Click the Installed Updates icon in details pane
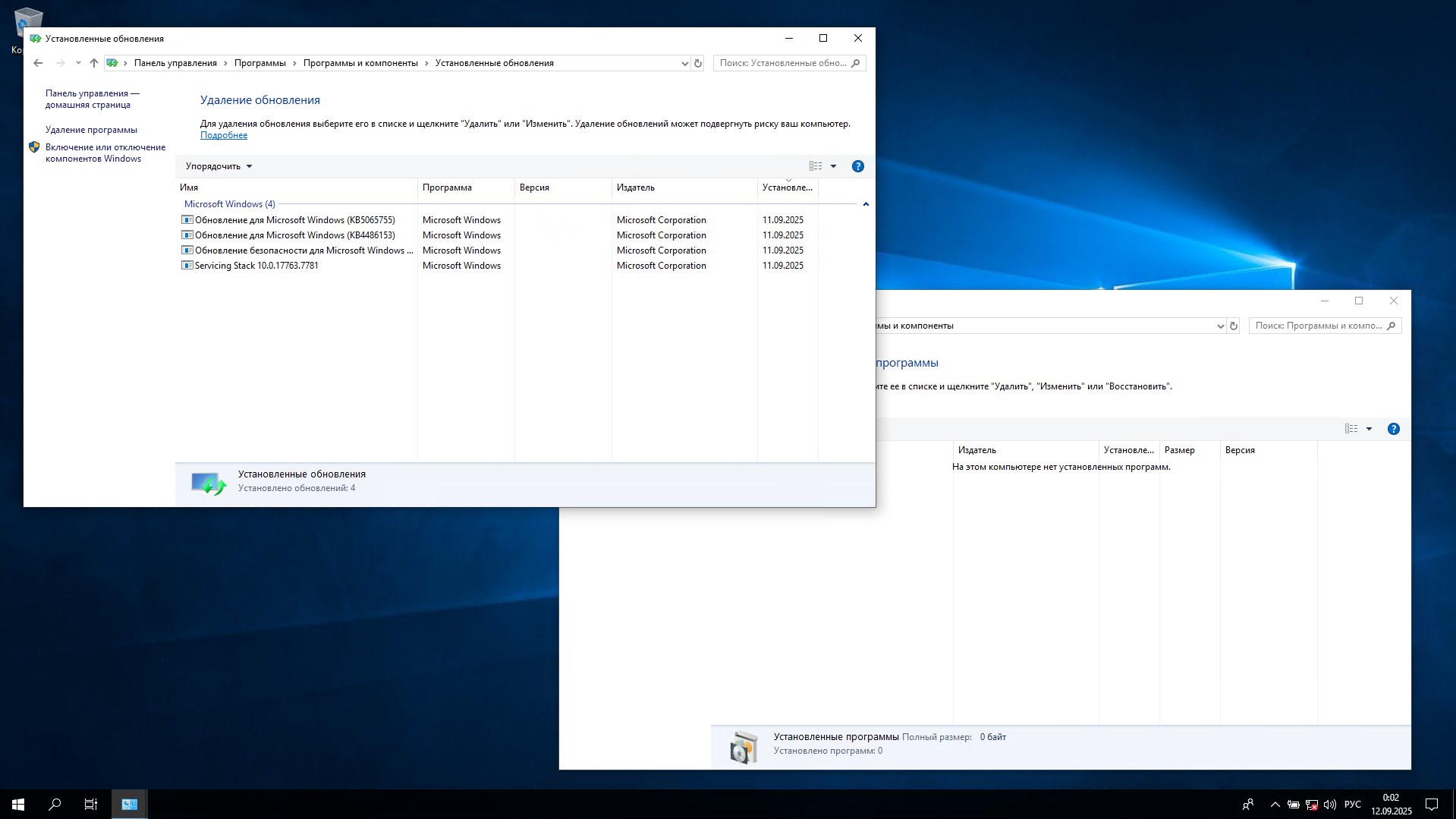This screenshot has height=819, width=1456. coord(209,484)
